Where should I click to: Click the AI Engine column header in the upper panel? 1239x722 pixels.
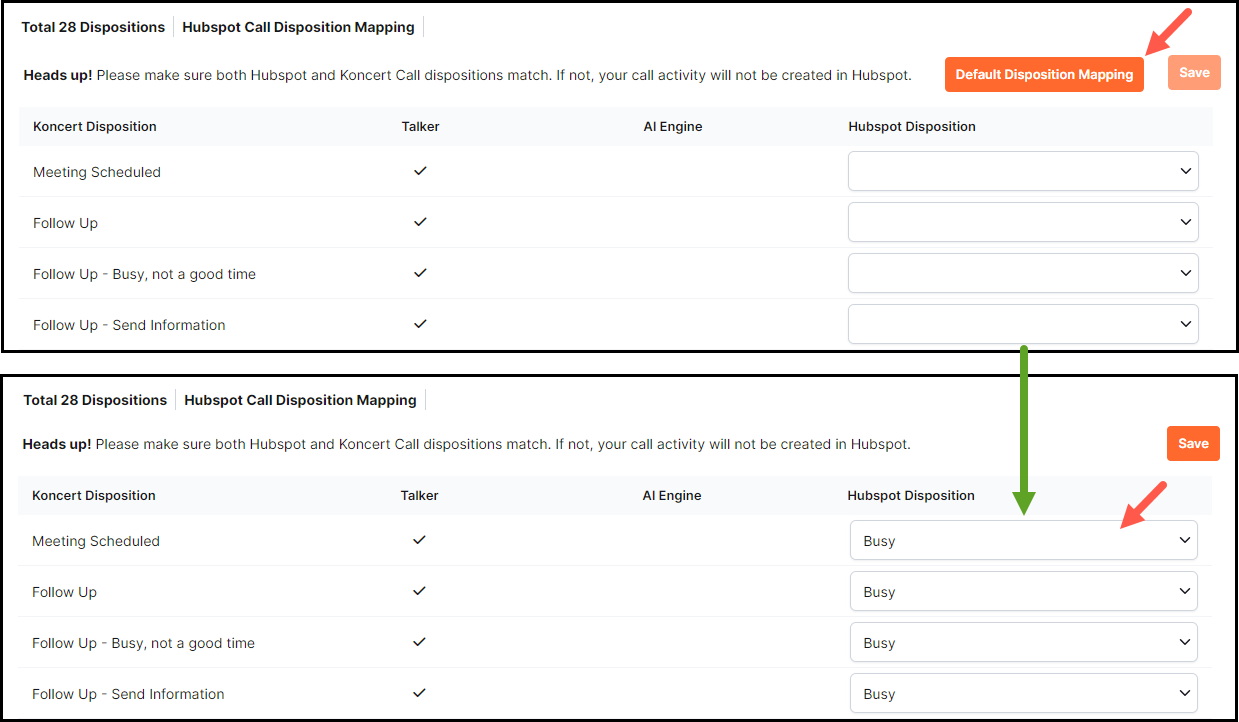[x=673, y=127]
